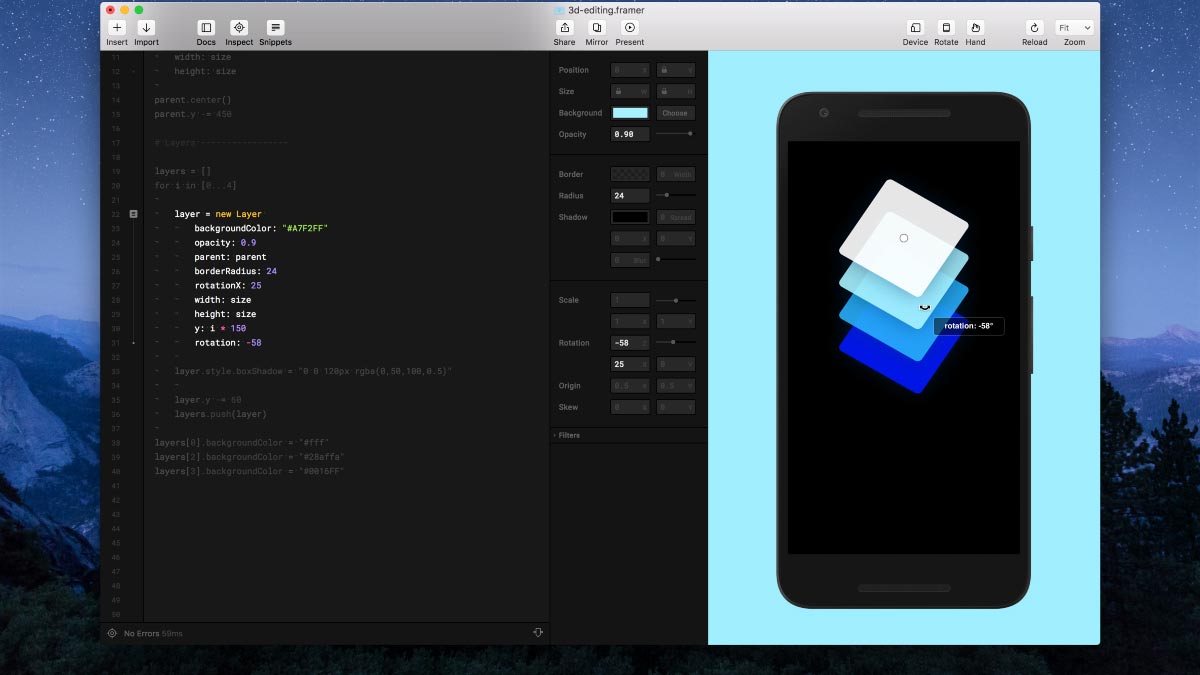
Task: Click the Opacity slider handle
Action: click(x=690, y=134)
